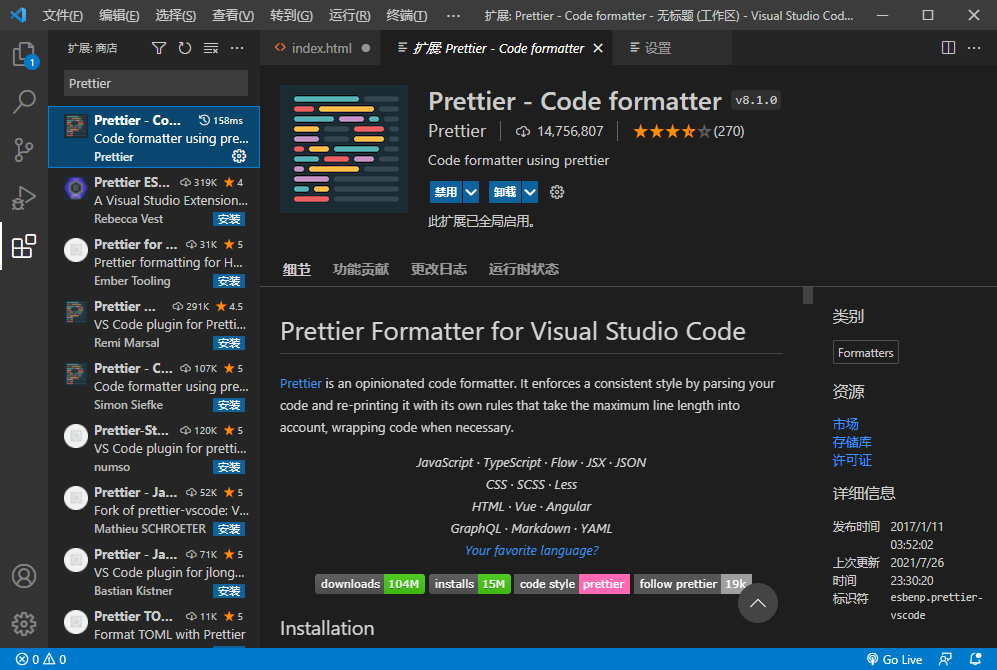Open the 文件(F) menu
997x670 pixels.
(62, 15)
